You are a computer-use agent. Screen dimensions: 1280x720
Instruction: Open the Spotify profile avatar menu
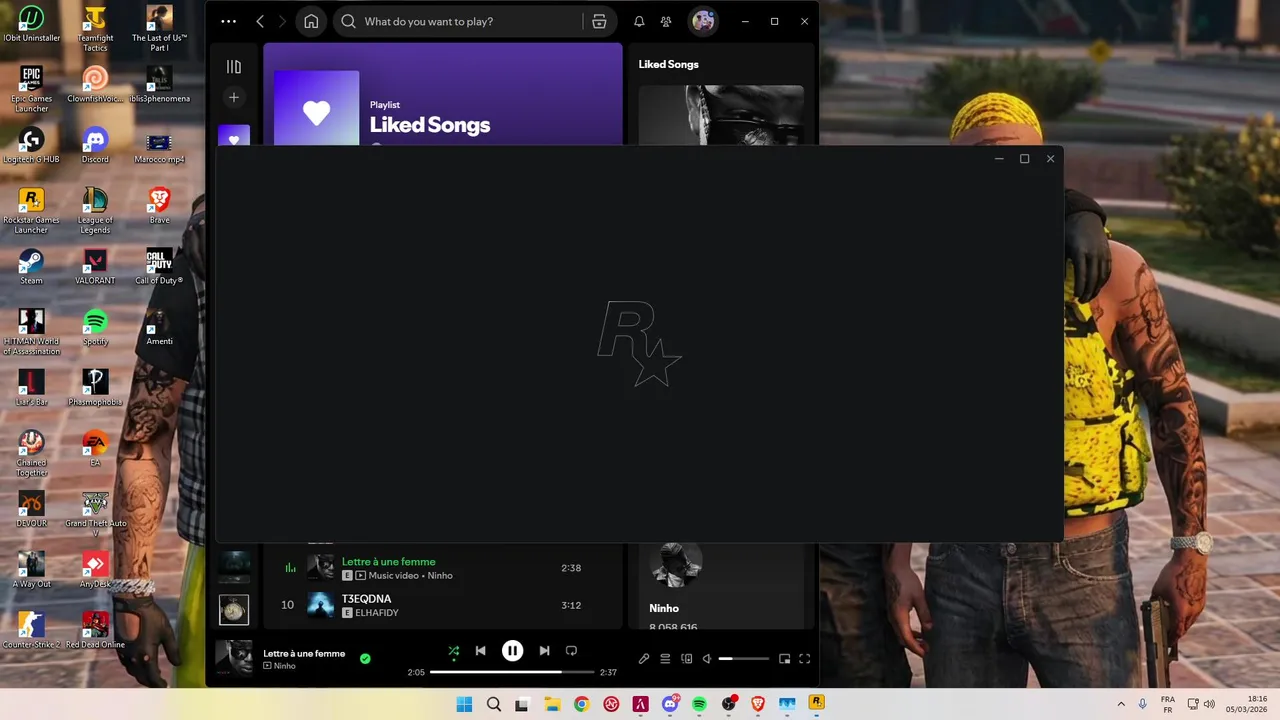pos(703,21)
